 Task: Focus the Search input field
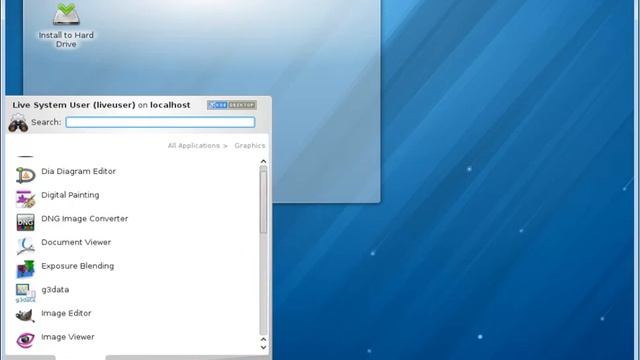point(160,122)
